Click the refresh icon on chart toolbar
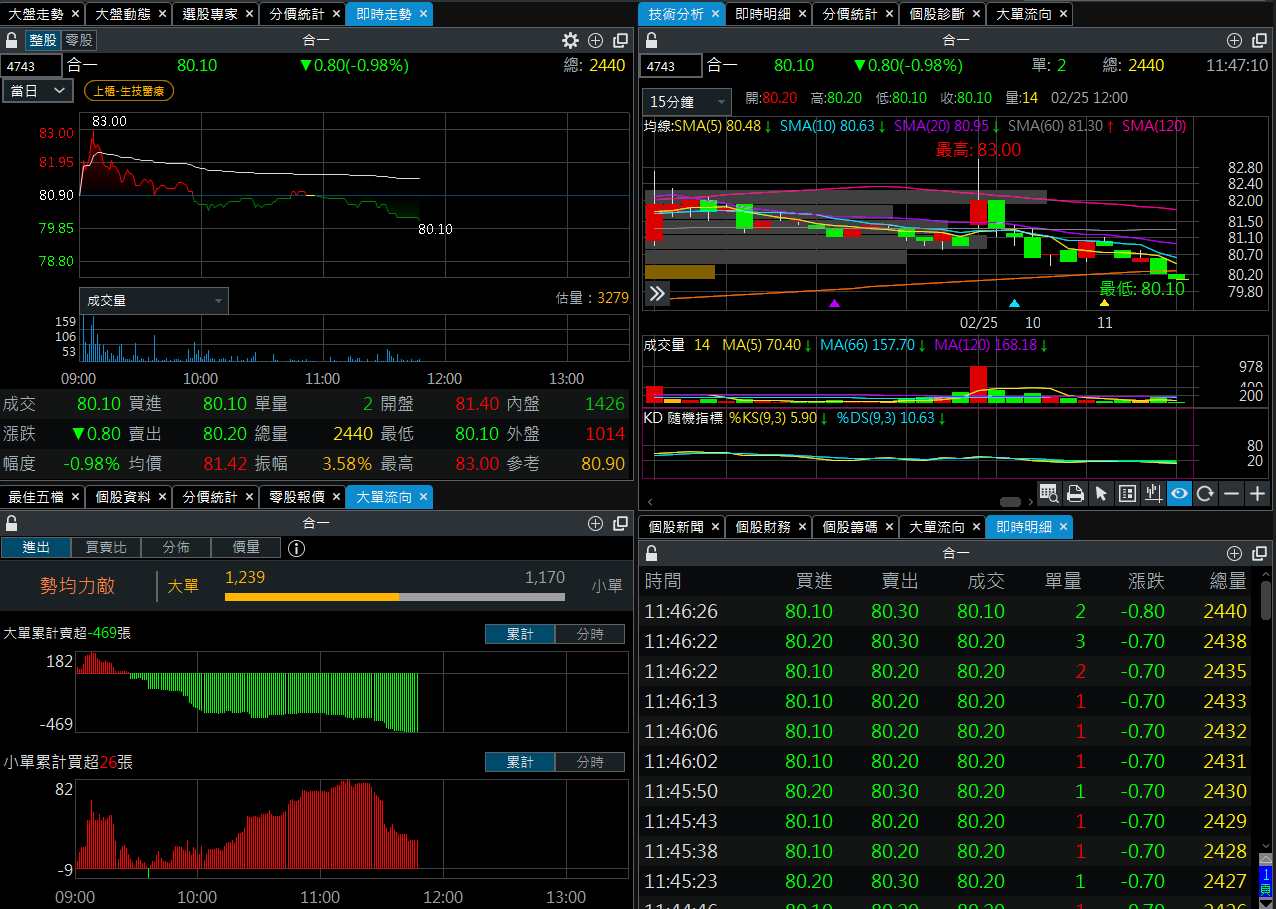This screenshot has height=909, width=1276. coord(1206,493)
